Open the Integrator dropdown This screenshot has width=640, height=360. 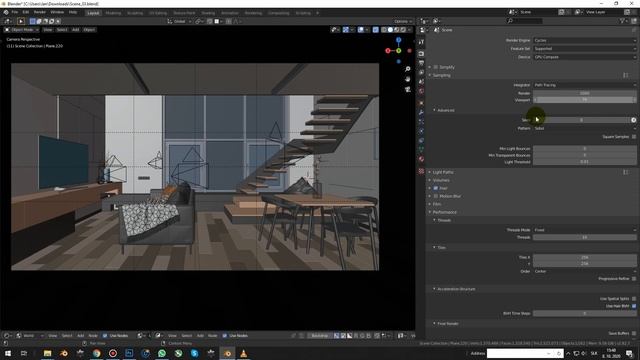[x=584, y=85]
